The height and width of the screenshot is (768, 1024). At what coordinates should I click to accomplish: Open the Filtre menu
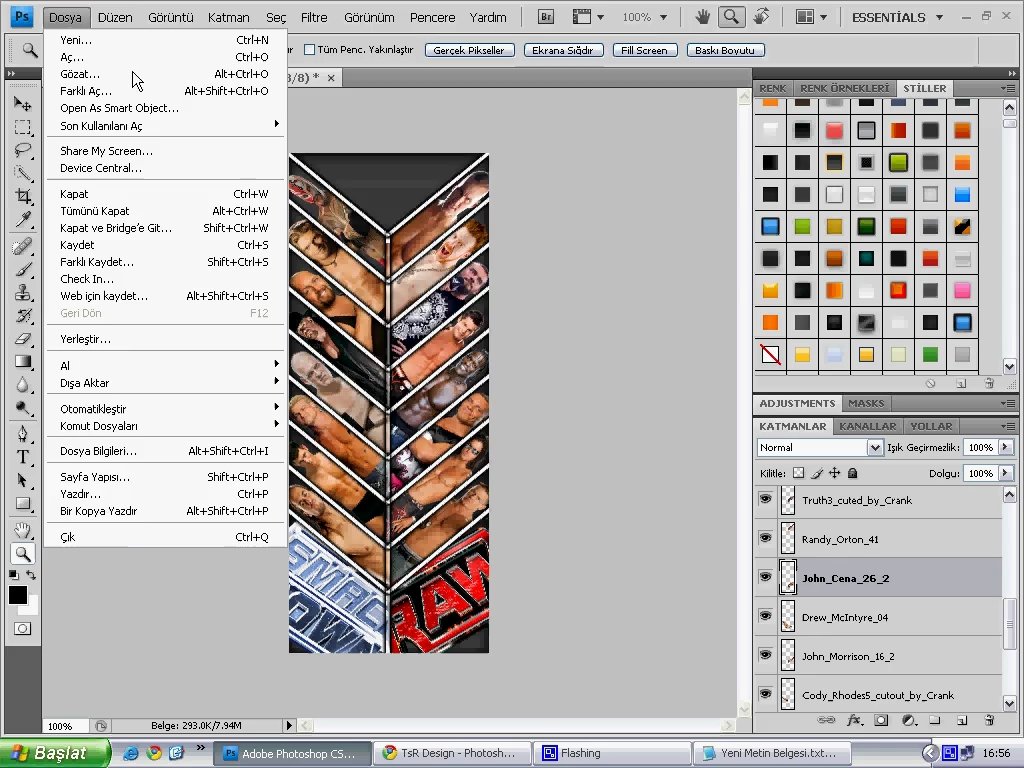point(314,18)
